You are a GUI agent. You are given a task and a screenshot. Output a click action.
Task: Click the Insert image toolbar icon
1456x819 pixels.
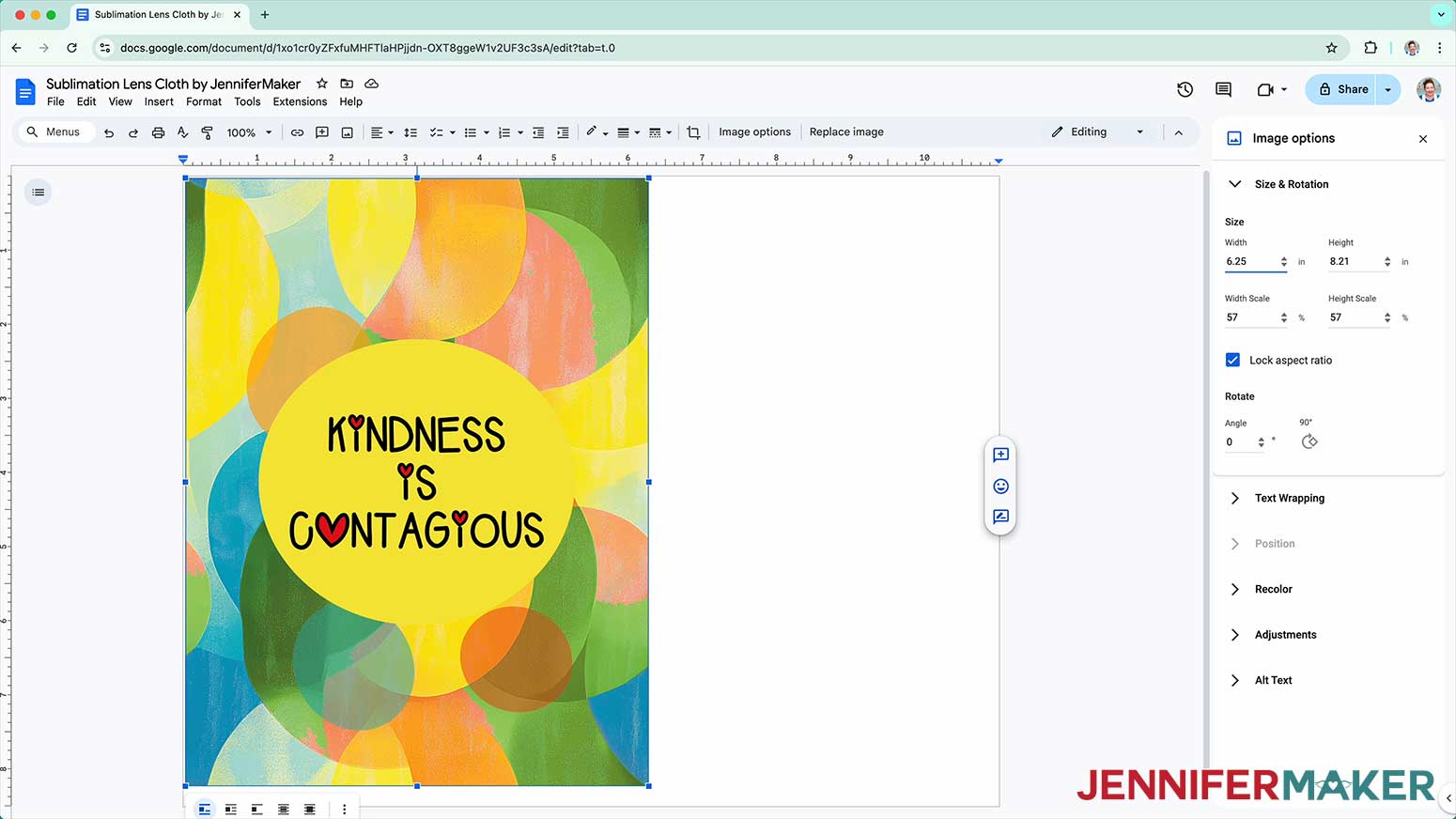(347, 132)
